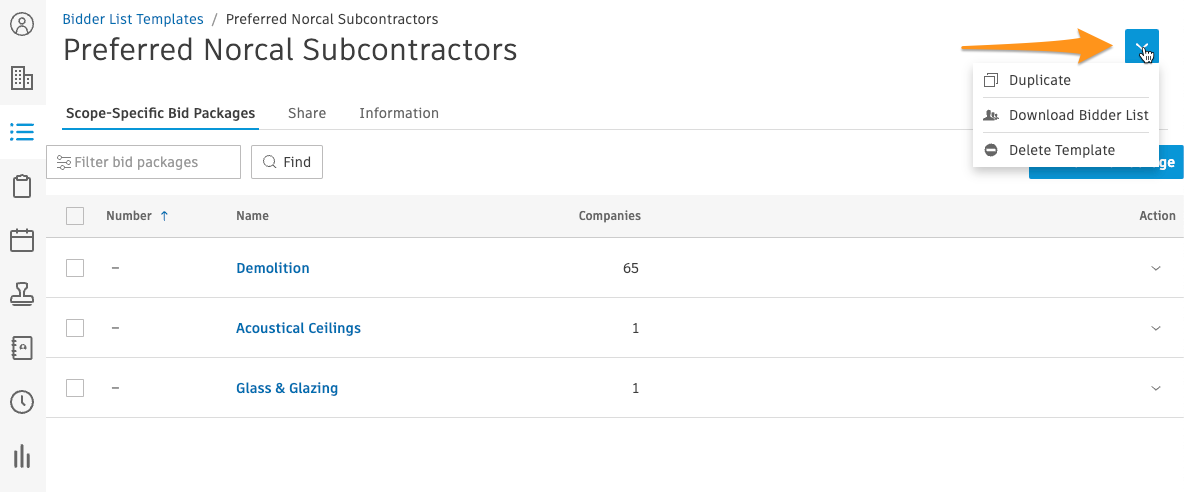Open the bar chart reports icon
This screenshot has width=1184, height=492.
(x=22, y=456)
